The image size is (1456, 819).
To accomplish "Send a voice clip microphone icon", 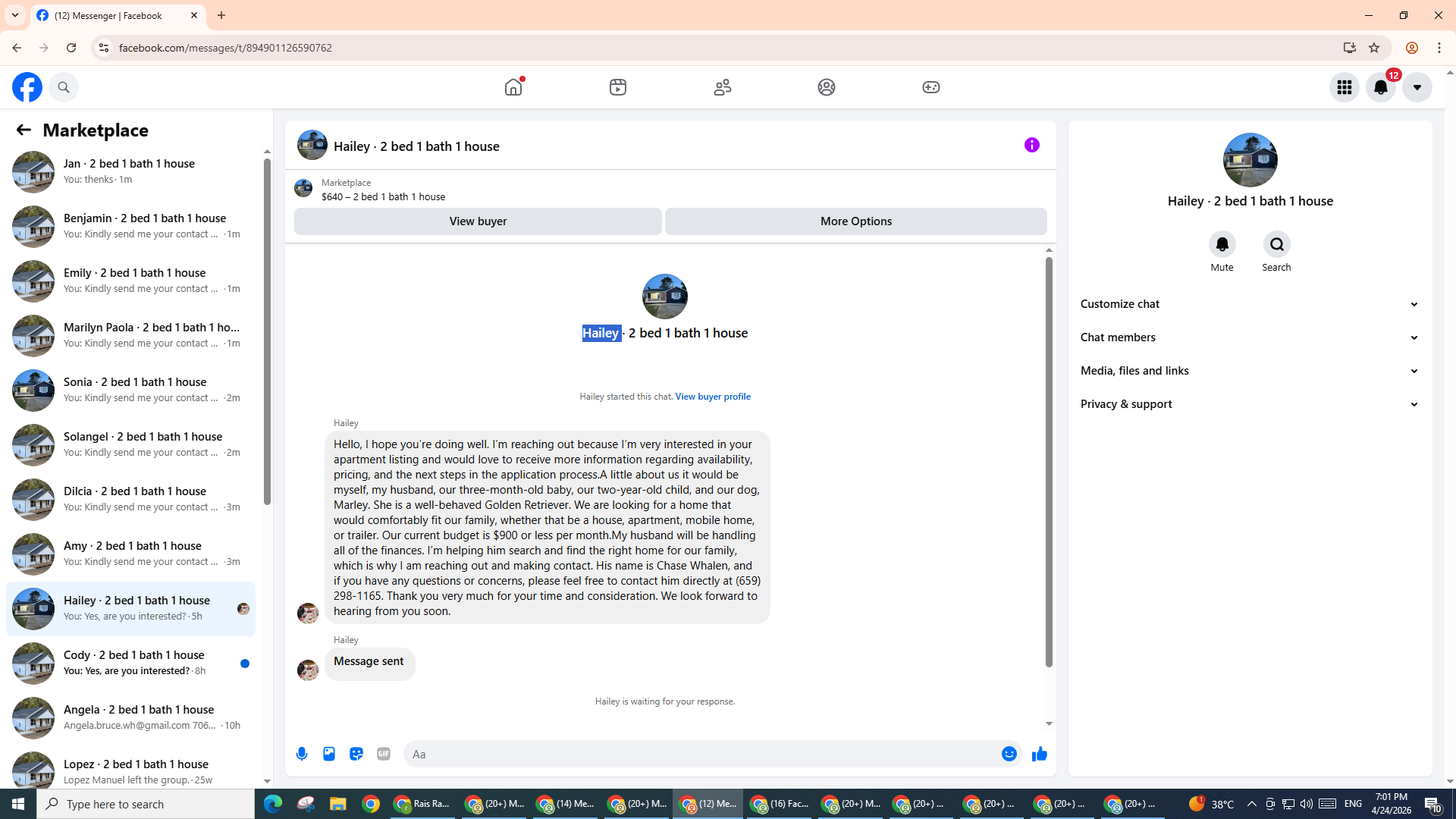I will (x=302, y=754).
